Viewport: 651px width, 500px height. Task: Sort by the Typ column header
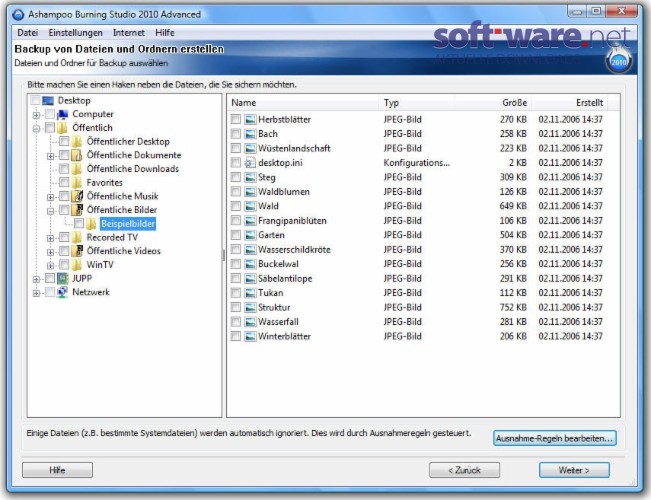(417, 103)
